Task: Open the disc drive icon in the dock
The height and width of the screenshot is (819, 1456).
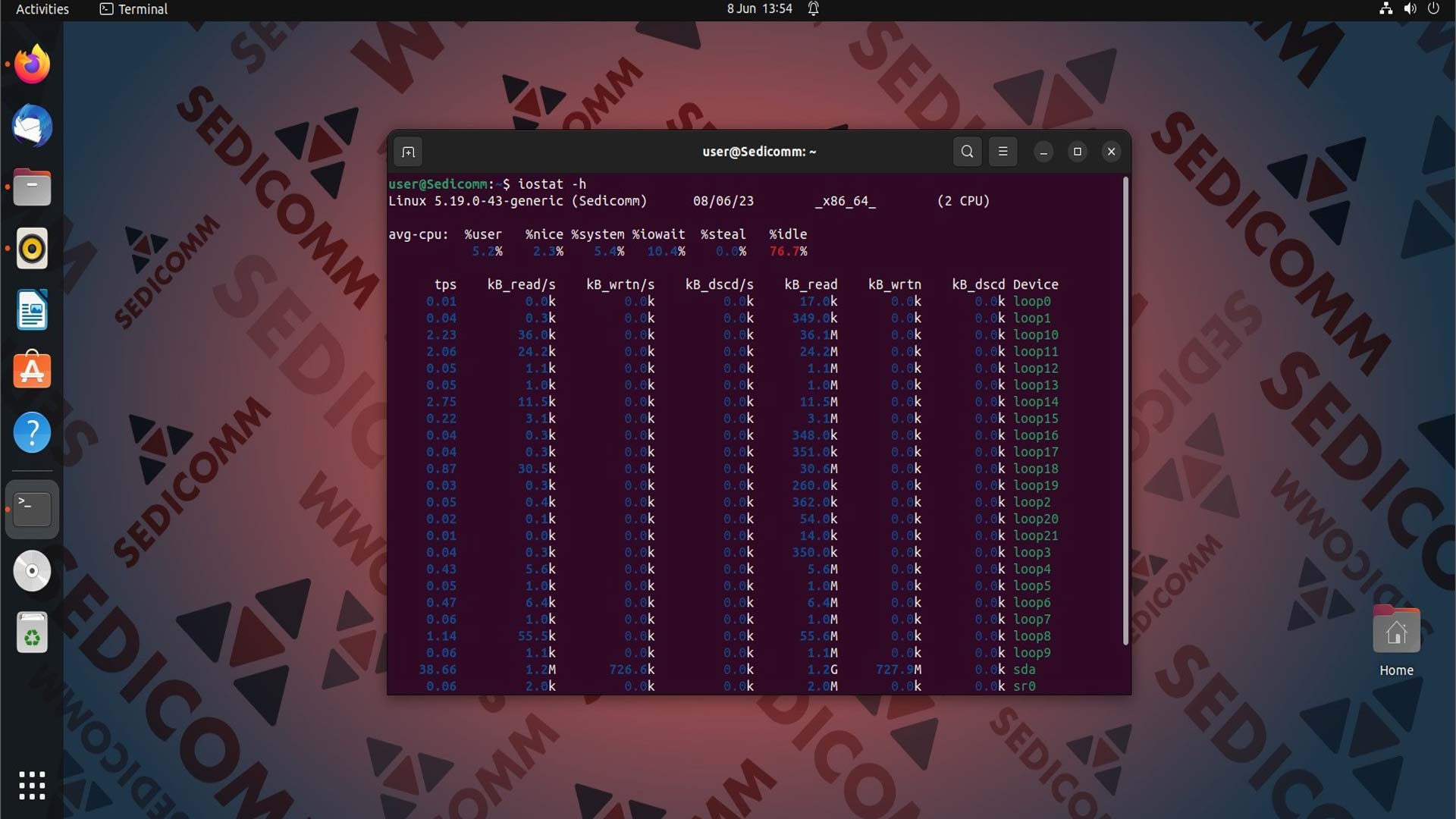Action: (32, 571)
